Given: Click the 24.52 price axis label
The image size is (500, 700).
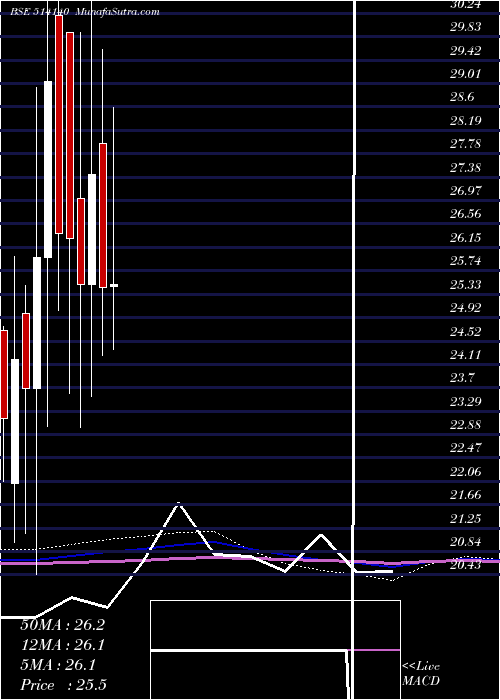Looking at the screenshot, I should [465, 331].
